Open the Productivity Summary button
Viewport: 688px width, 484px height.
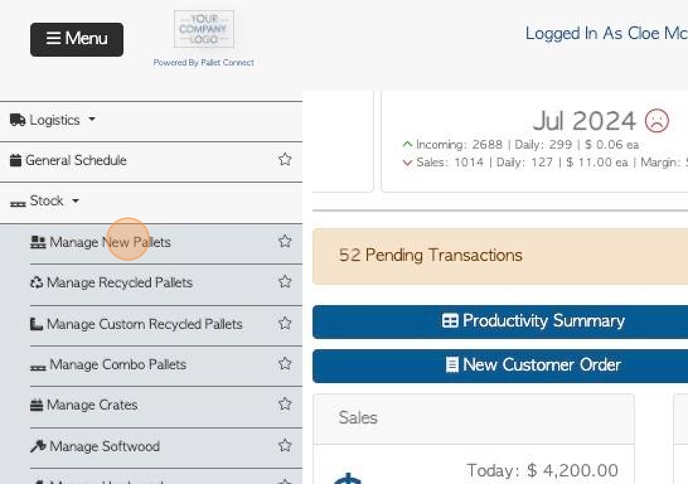click(500, 322)
